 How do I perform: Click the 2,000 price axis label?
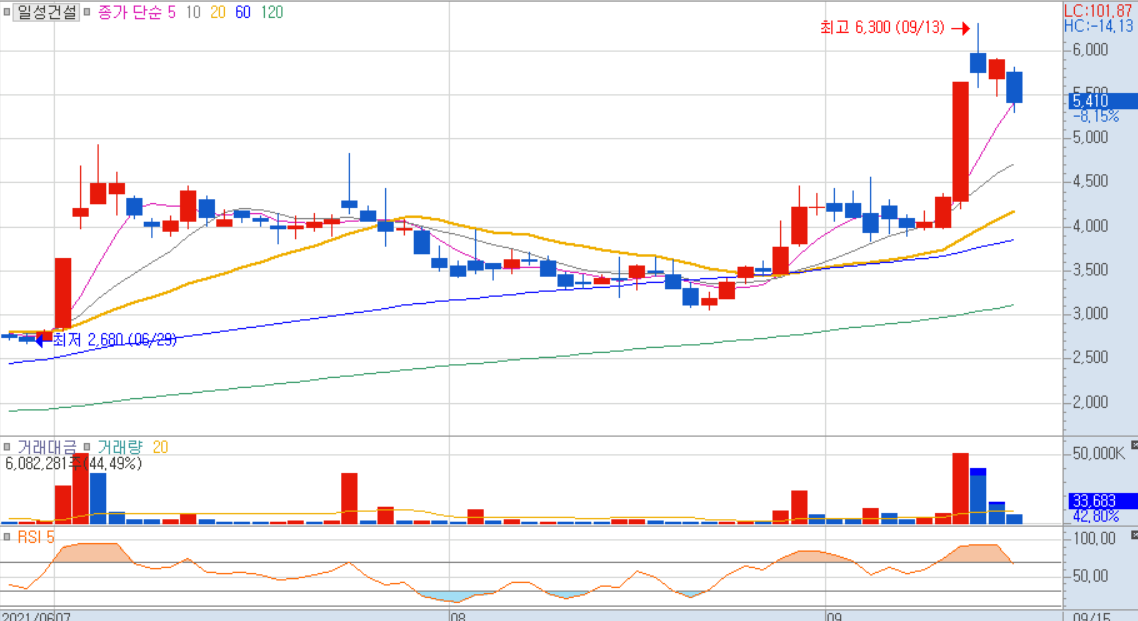pyautogui.click(x=1090, y=402)
